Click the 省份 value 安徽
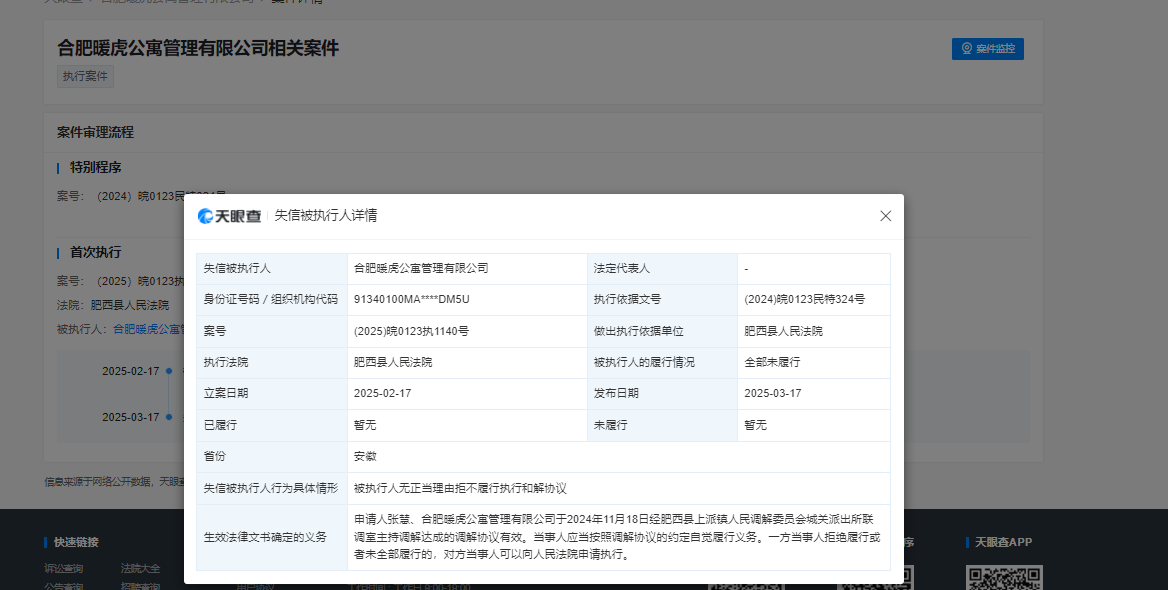This screenshot has height=590, width=1168. coord(365,456)
